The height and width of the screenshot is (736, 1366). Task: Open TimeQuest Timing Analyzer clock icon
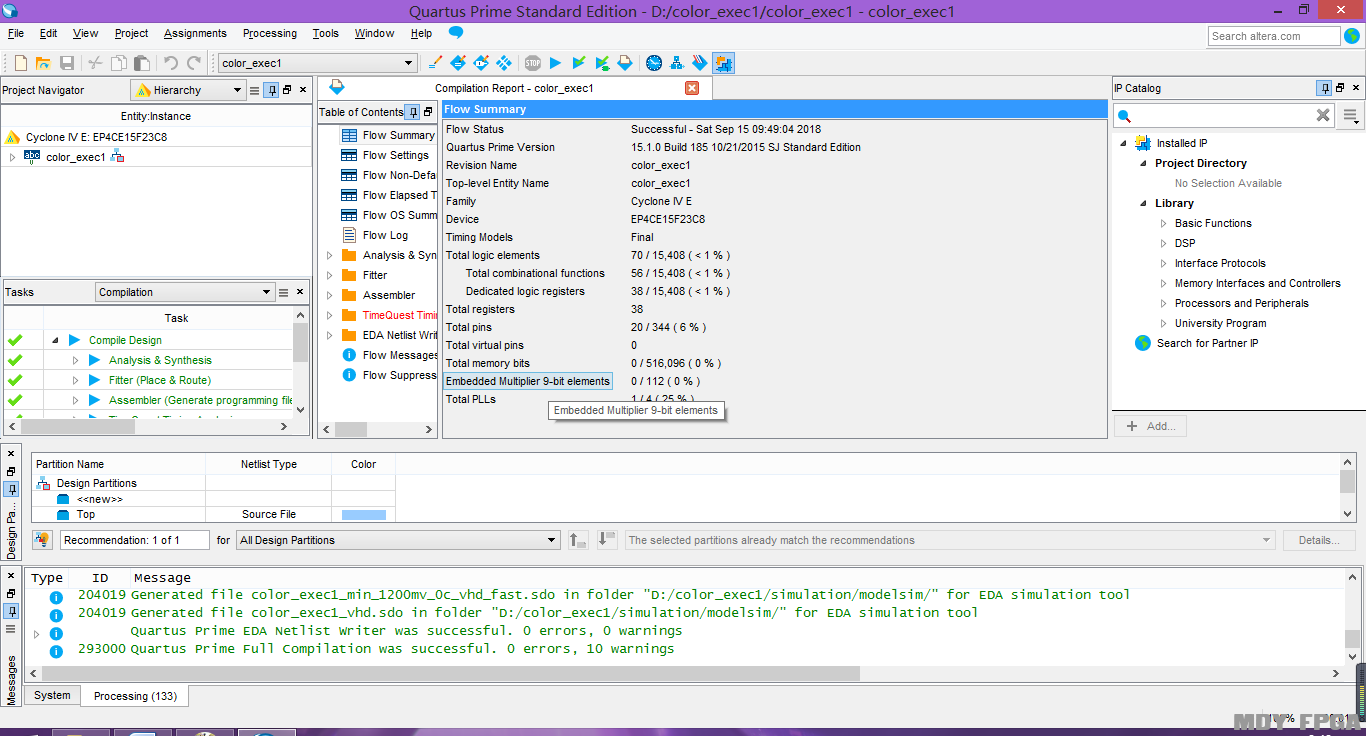[654, 63]
